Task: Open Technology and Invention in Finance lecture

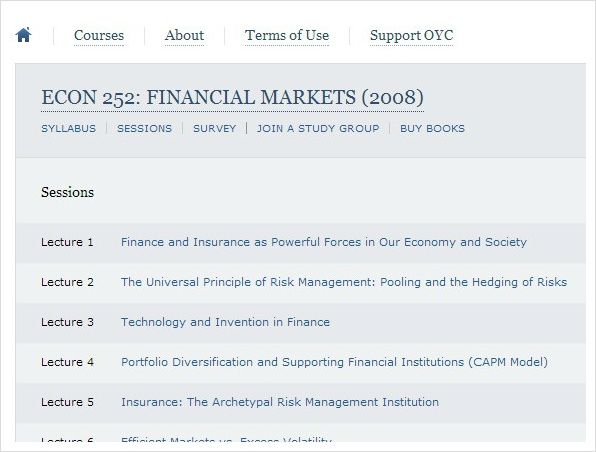Action: pyautogui.click(x=225, y=322)
